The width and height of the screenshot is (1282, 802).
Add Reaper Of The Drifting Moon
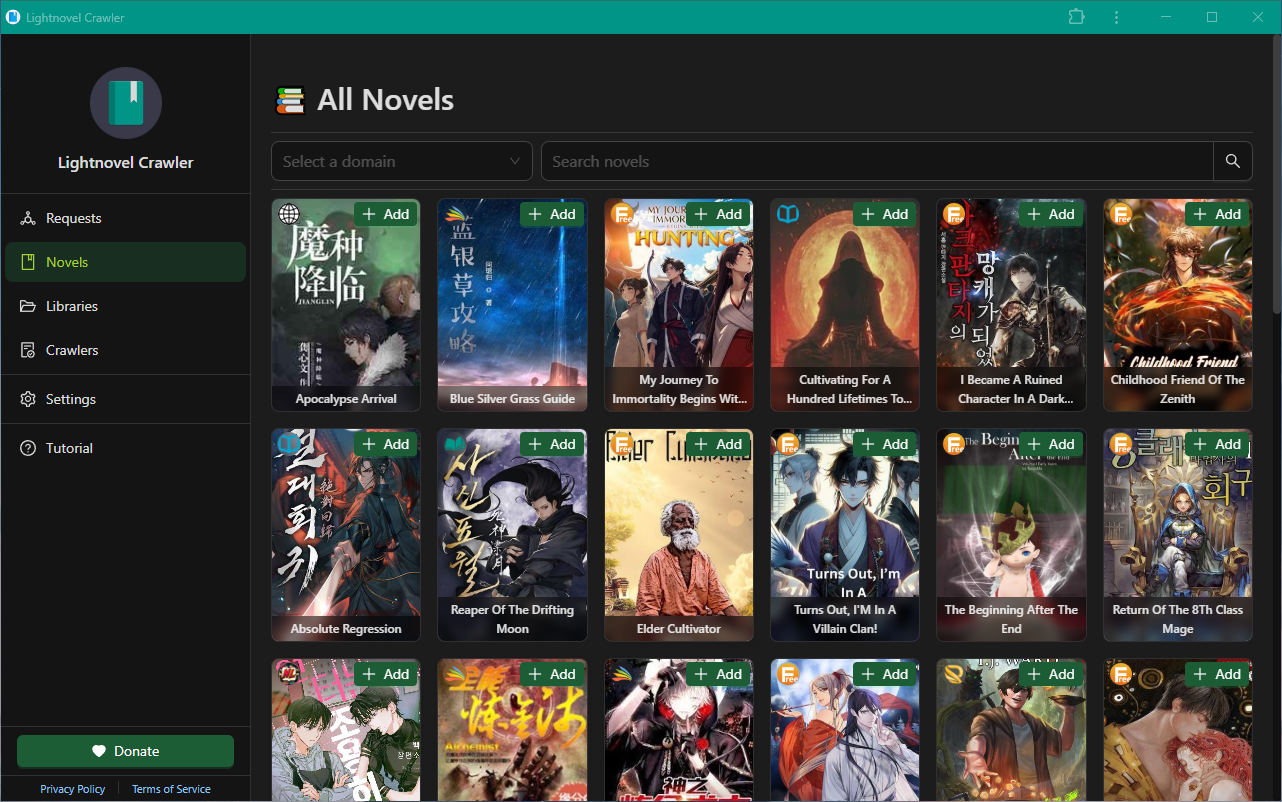pos(552,444)
